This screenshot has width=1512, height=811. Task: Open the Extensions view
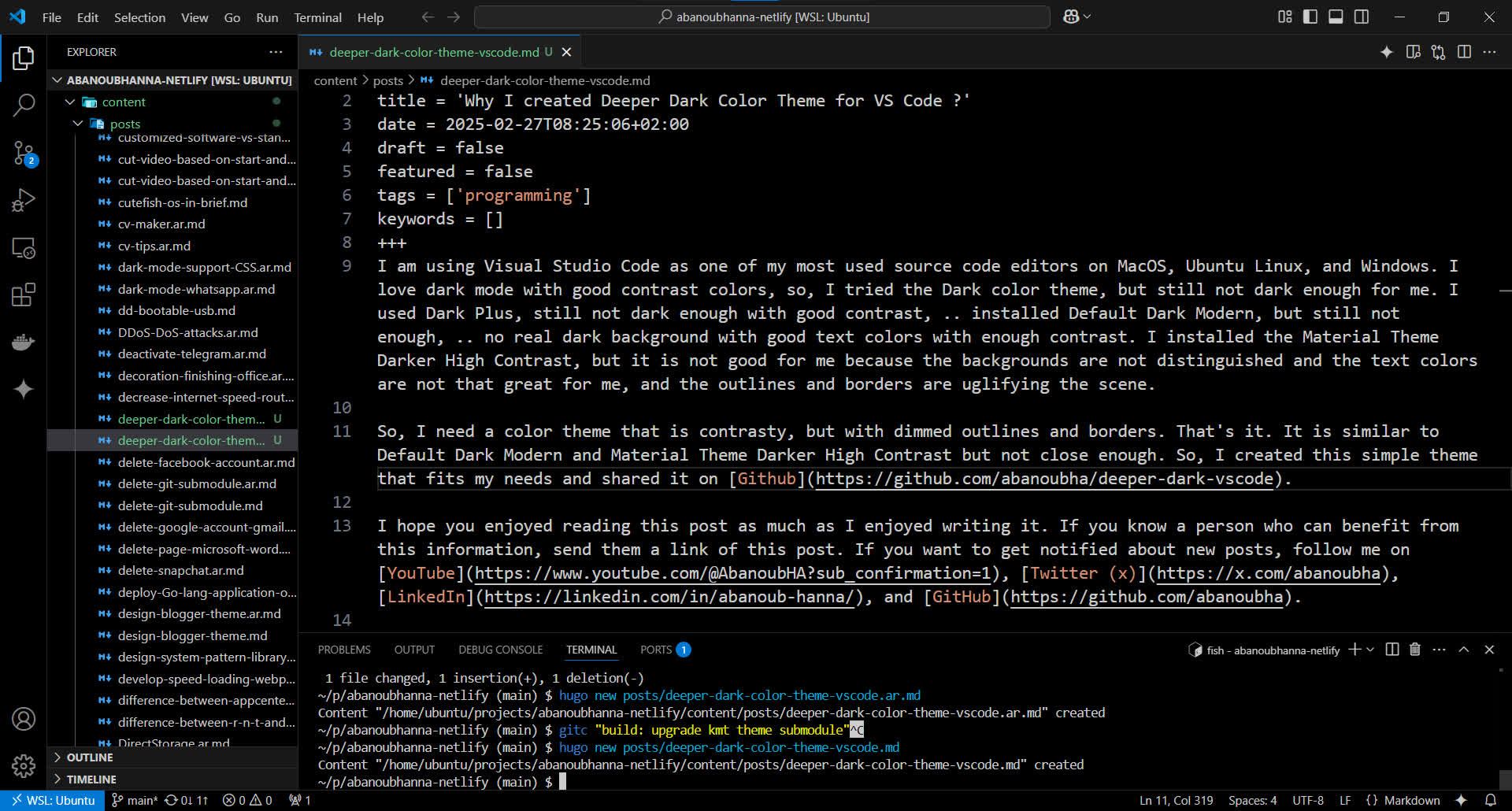click(24, 295)
